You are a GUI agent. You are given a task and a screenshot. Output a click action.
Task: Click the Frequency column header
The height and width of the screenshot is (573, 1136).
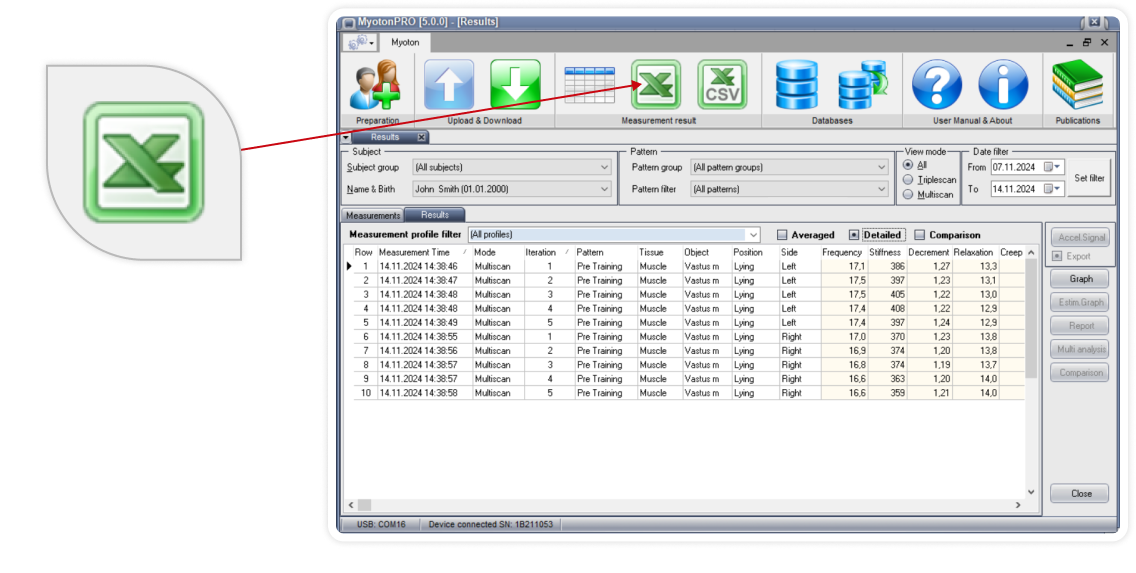coord(843,252)
